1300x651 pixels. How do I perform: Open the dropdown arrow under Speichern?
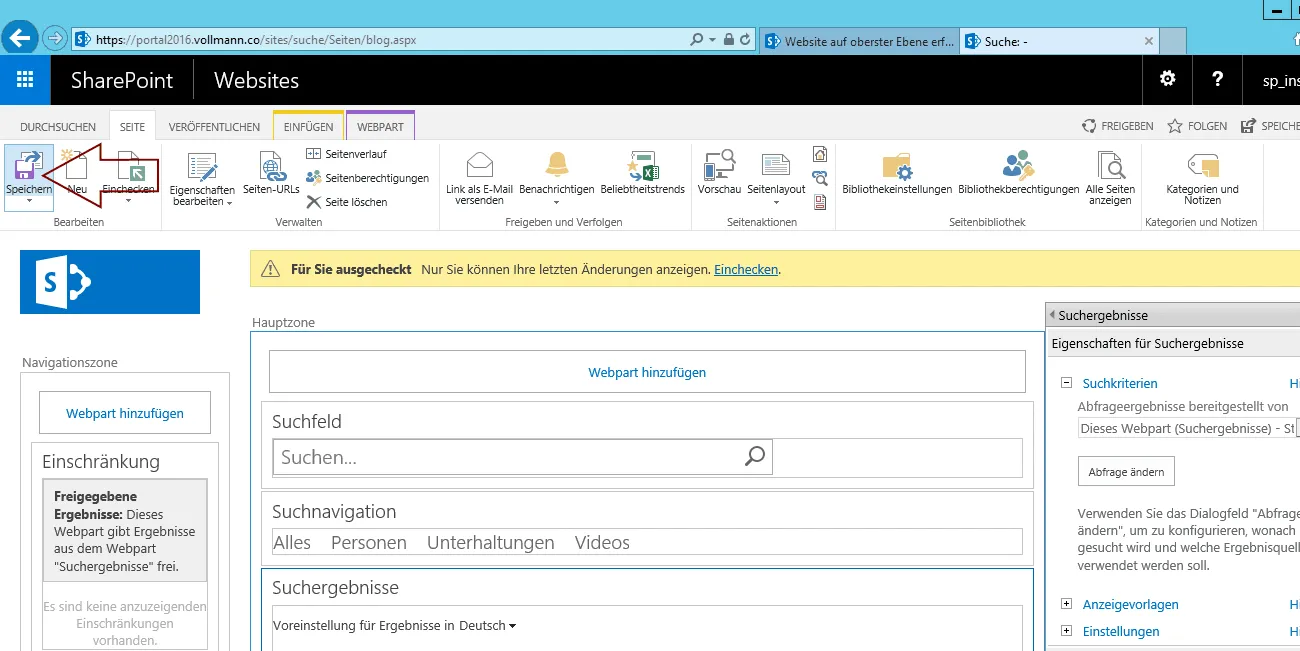pyautogui.click(x=29, y=201)
